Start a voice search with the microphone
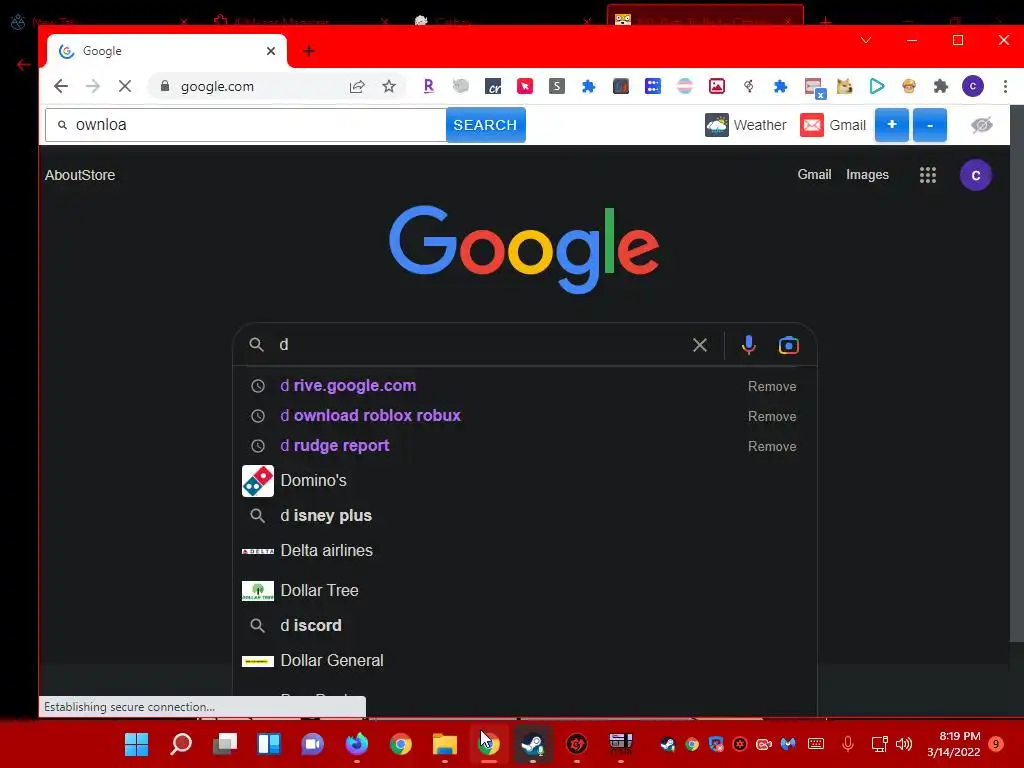The image size is (1024, 768). tap(748, 344)
